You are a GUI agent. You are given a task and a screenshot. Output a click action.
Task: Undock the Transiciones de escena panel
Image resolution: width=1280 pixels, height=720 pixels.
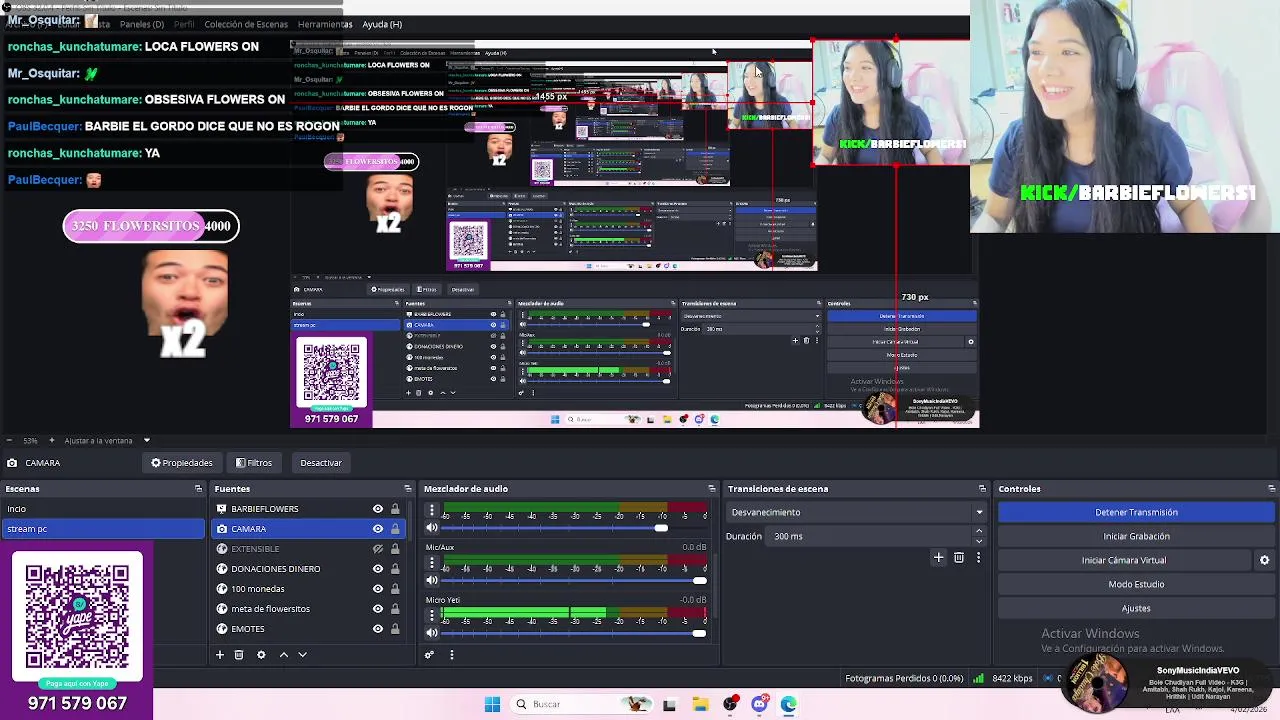point(982,489)
